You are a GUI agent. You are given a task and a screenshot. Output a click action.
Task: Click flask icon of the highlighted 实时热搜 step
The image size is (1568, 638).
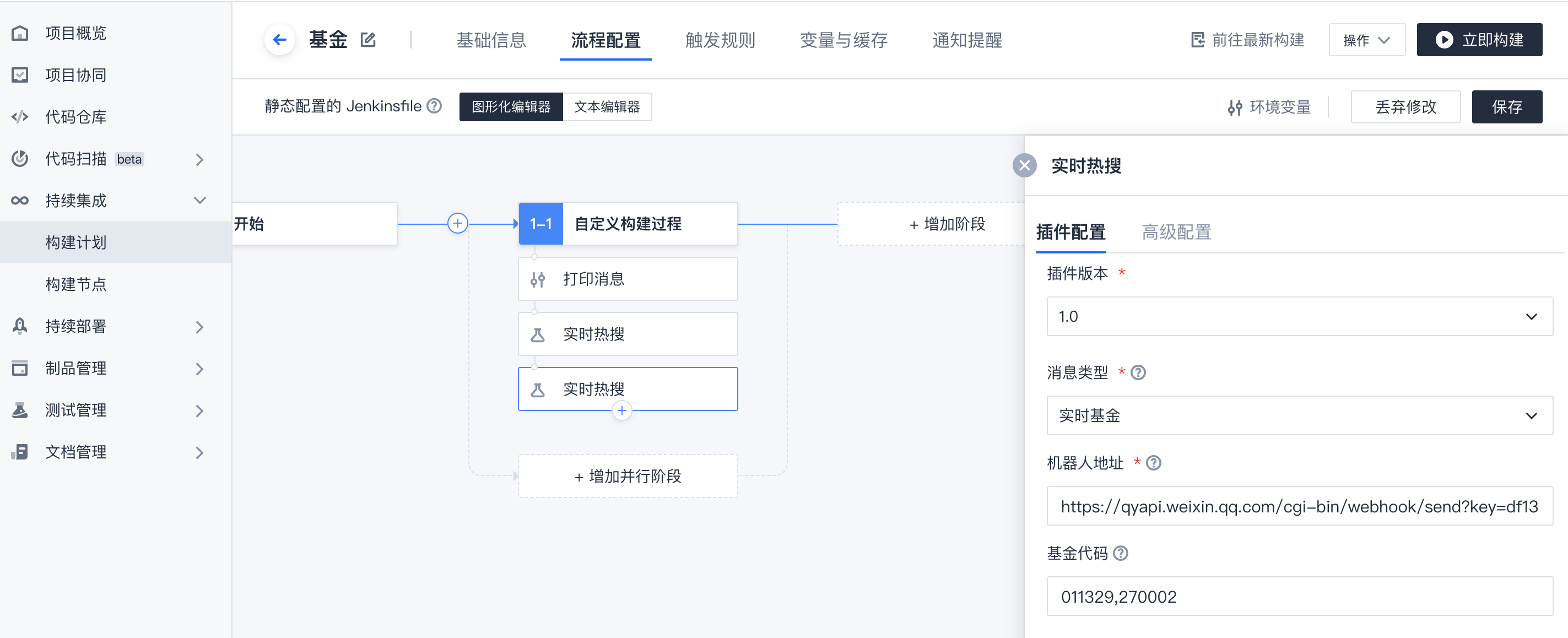point(538,390)
